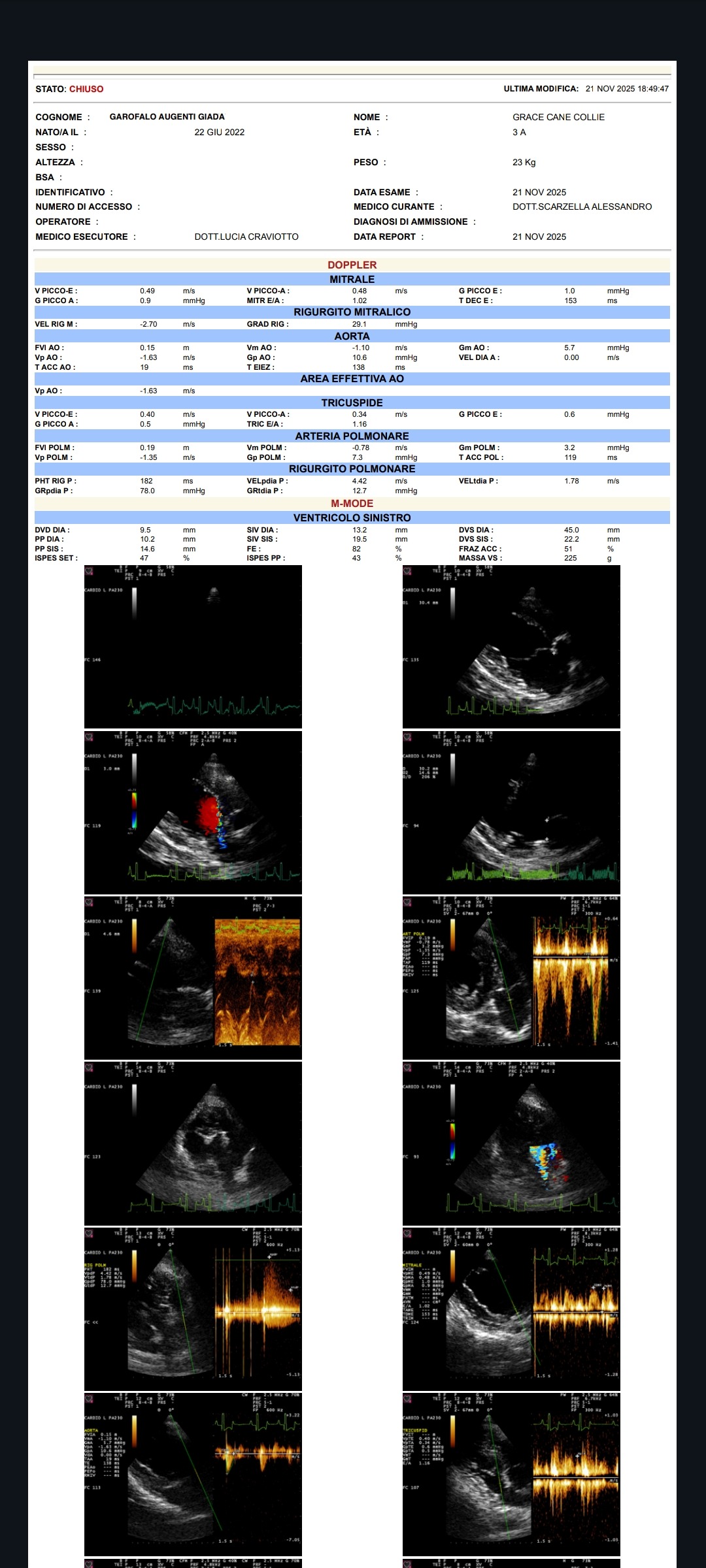Open the AORTA Doppler measurement image
706x1568 pixels.
click(193, 1475)
